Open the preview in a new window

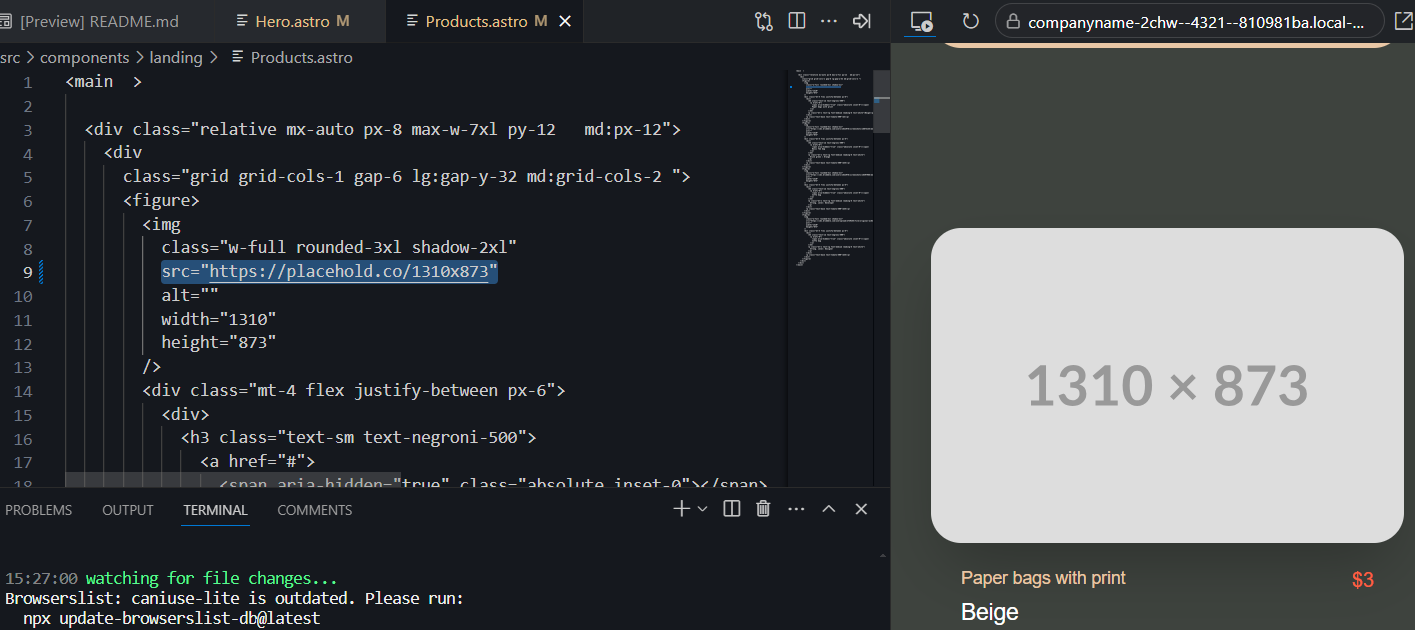(x=1402, y=21)
